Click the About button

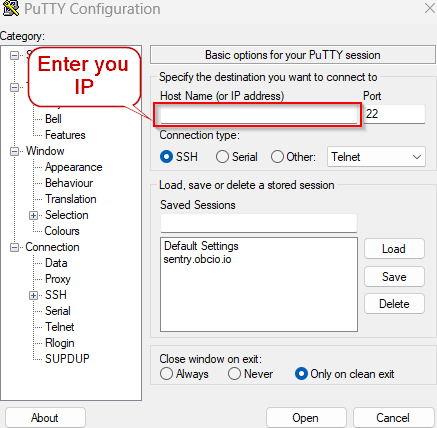click(x=45, y=418)
